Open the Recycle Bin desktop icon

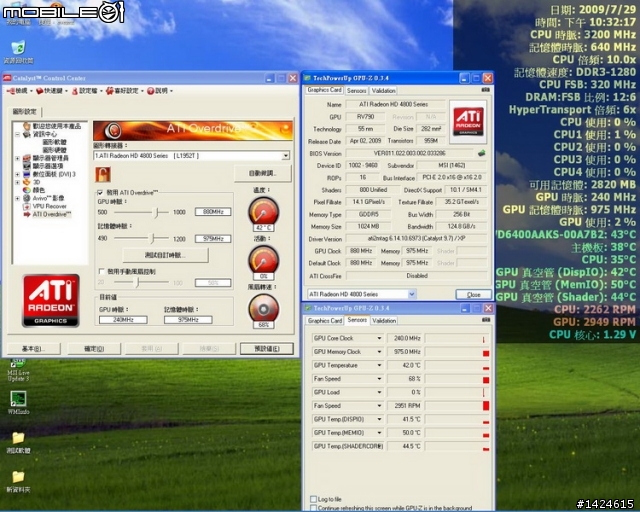(18, 52)
